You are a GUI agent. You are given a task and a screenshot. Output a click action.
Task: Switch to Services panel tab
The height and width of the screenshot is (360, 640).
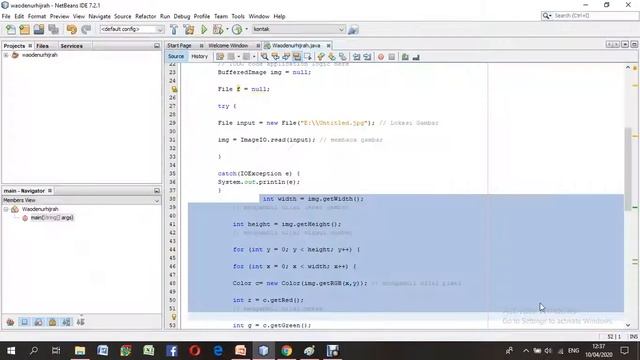pos(71,46)
